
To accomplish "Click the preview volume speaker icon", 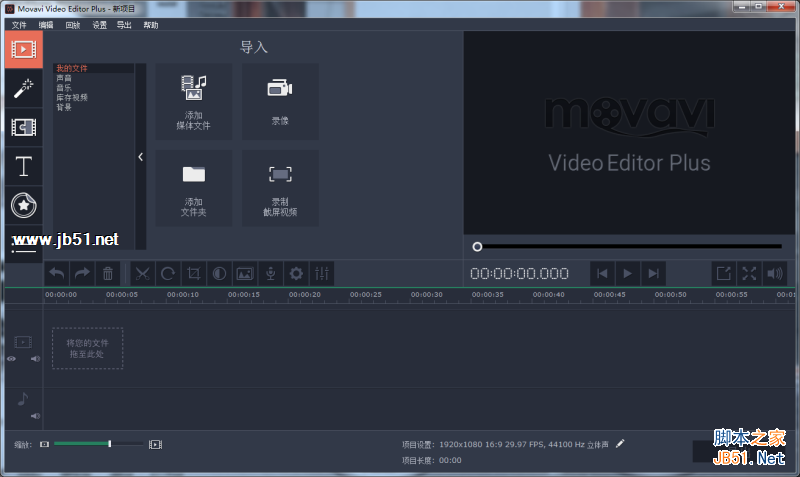I will 774,273.
